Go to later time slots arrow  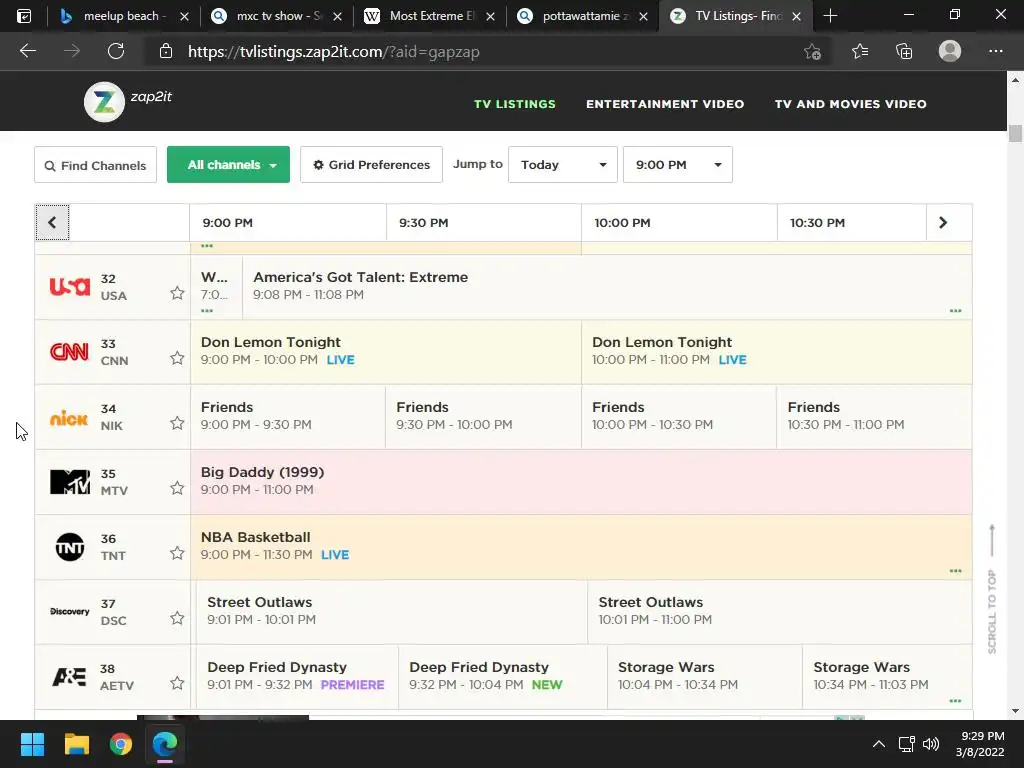(943, 223)
